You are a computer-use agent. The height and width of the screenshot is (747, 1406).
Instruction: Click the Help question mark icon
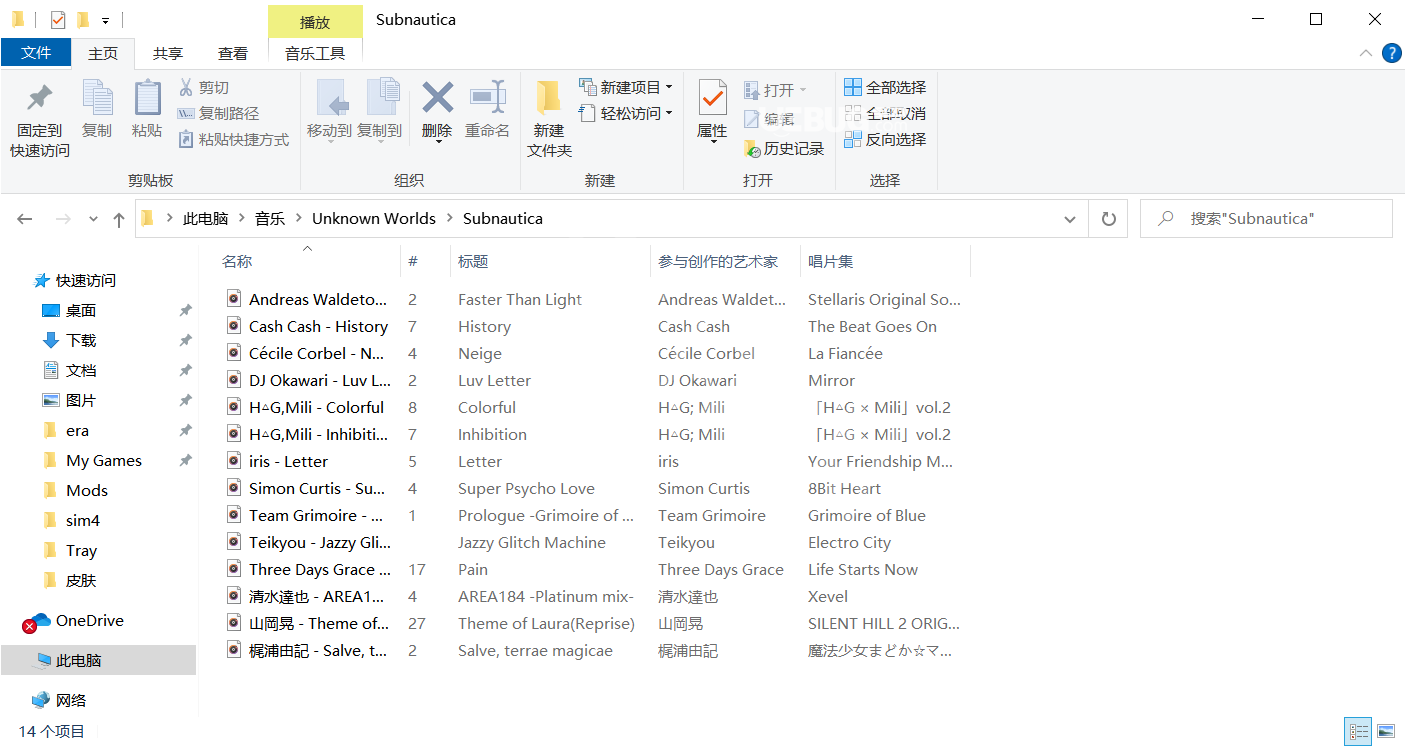(x=1391, y=54)
